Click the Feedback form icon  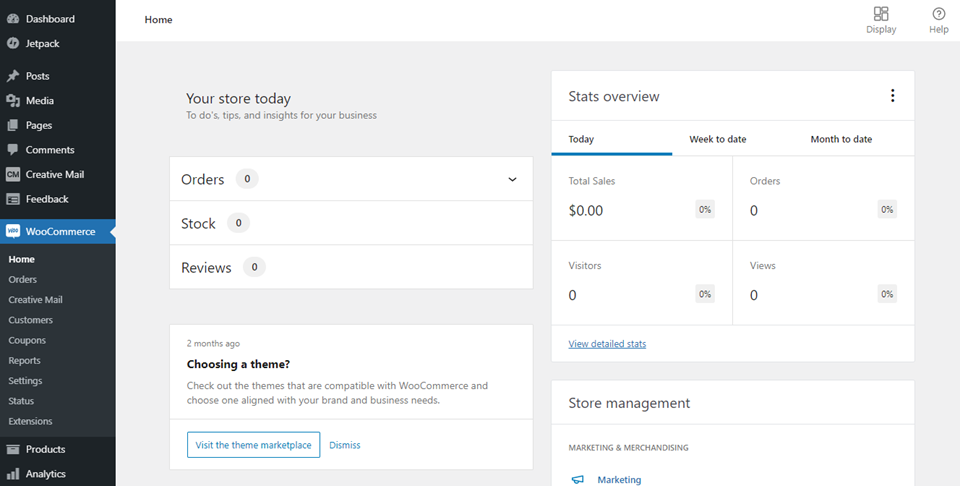click(13, 199)
